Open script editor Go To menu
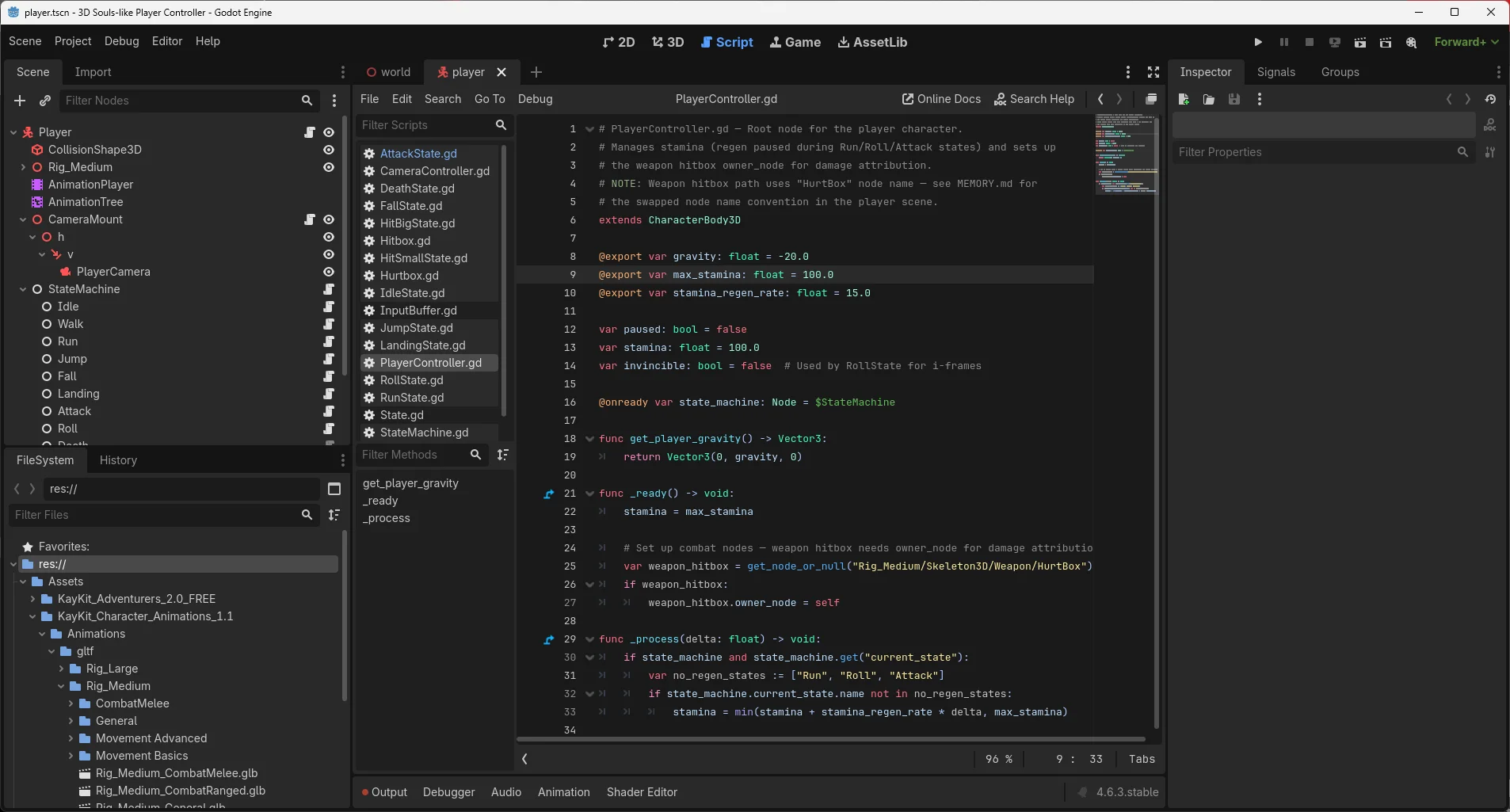Viewport: 1510px width, 812px height. pos(490,99)
